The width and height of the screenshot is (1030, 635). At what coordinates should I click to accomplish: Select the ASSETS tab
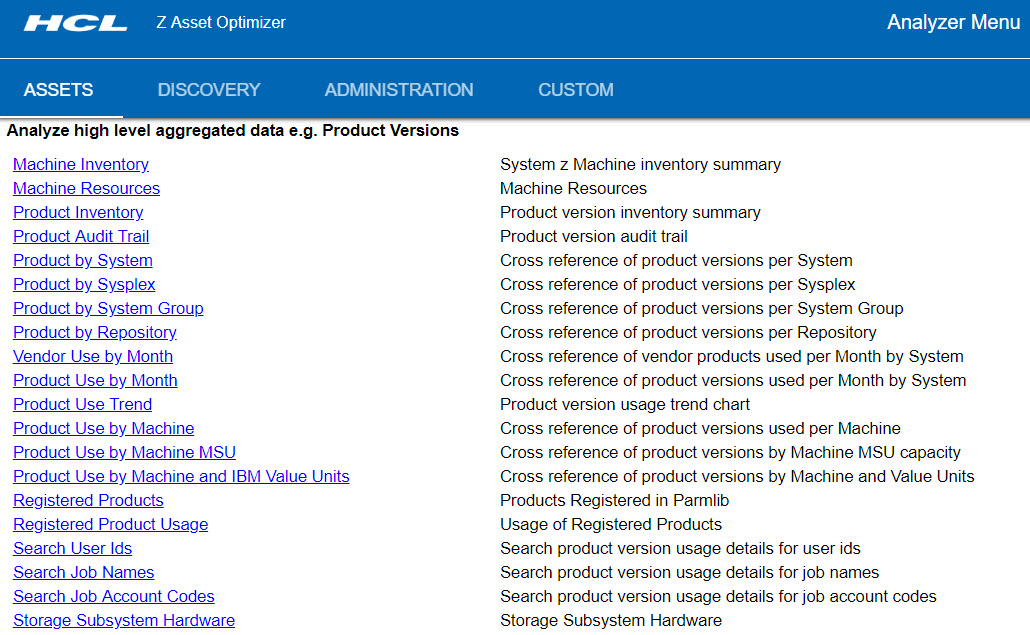[x=60, y=89]
